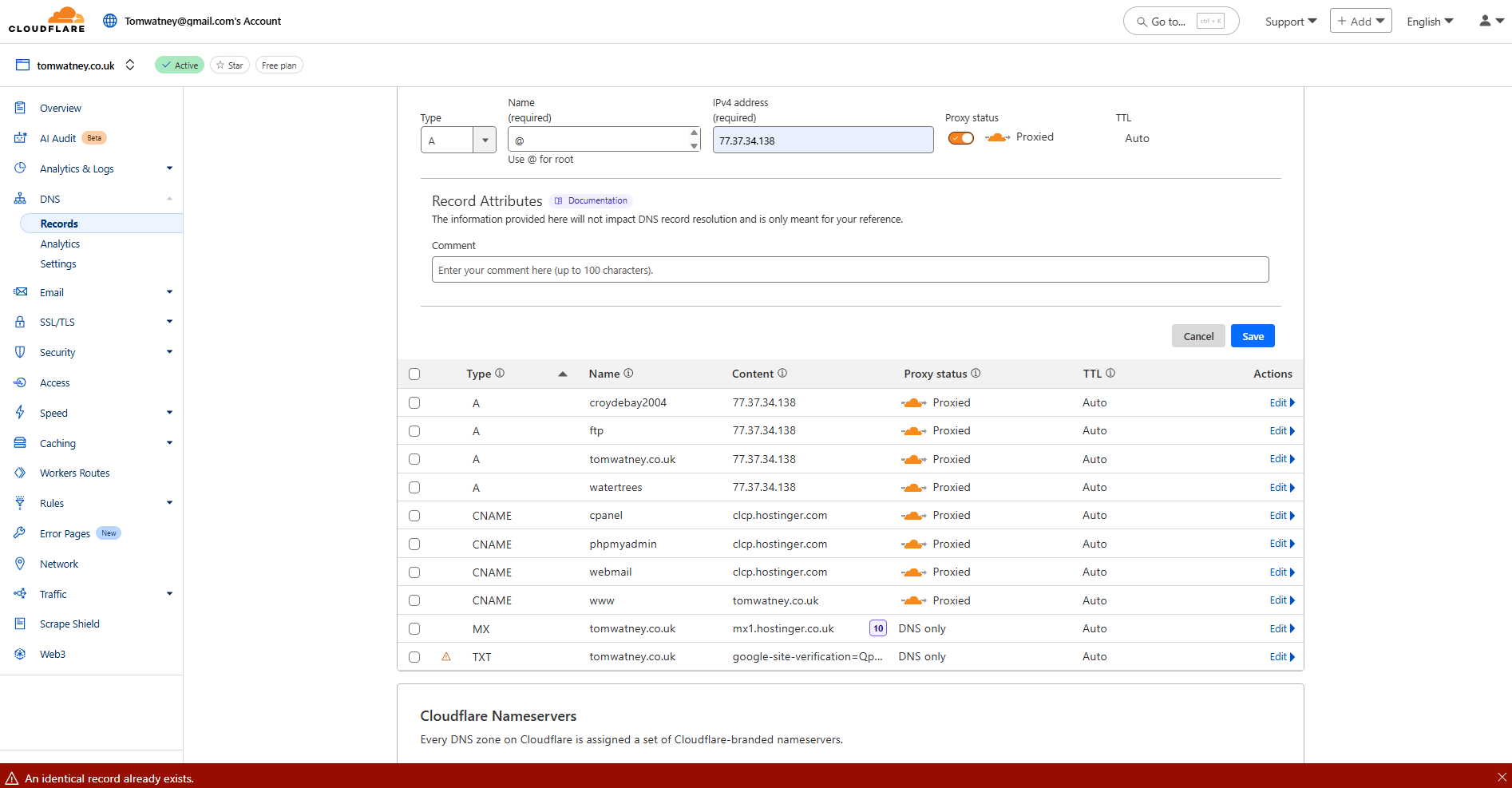The height and width of the screenshot is (788, 1512).
Task: Open the user profile icon menu
Action: pyautogui.click(x=1491, y=21)
